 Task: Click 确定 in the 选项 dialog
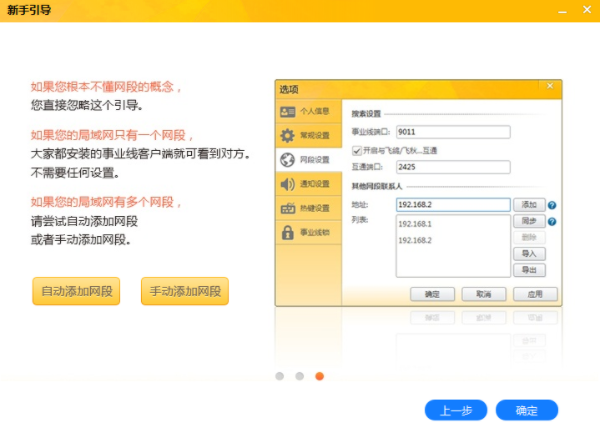[x=432, y=294]
